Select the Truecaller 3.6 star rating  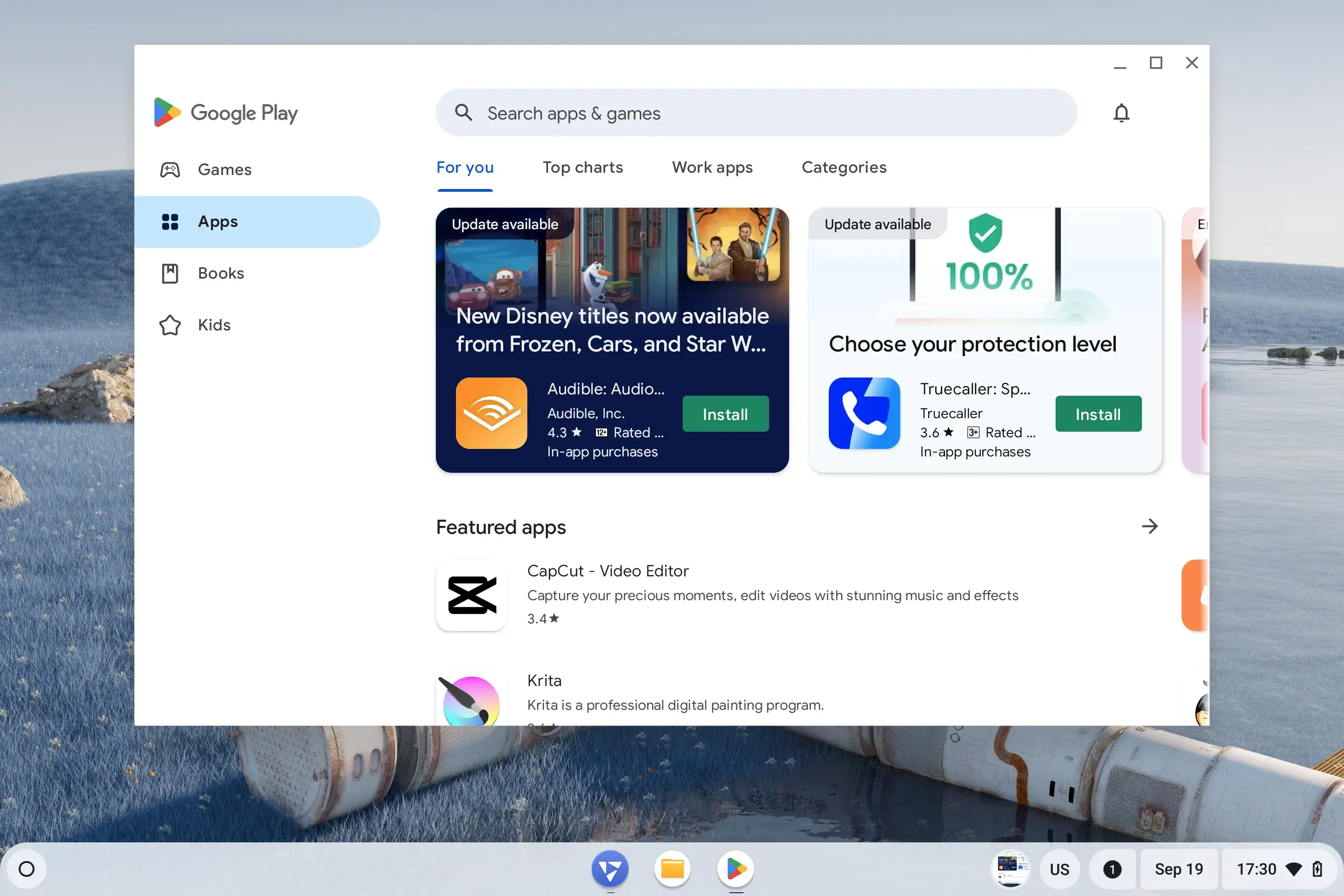tap(937, 433)
